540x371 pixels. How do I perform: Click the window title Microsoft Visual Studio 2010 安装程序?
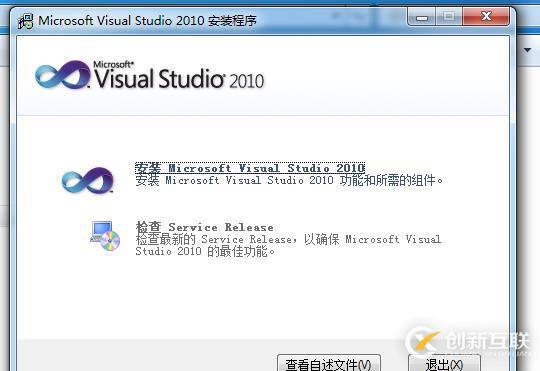(x=147, y=21)
